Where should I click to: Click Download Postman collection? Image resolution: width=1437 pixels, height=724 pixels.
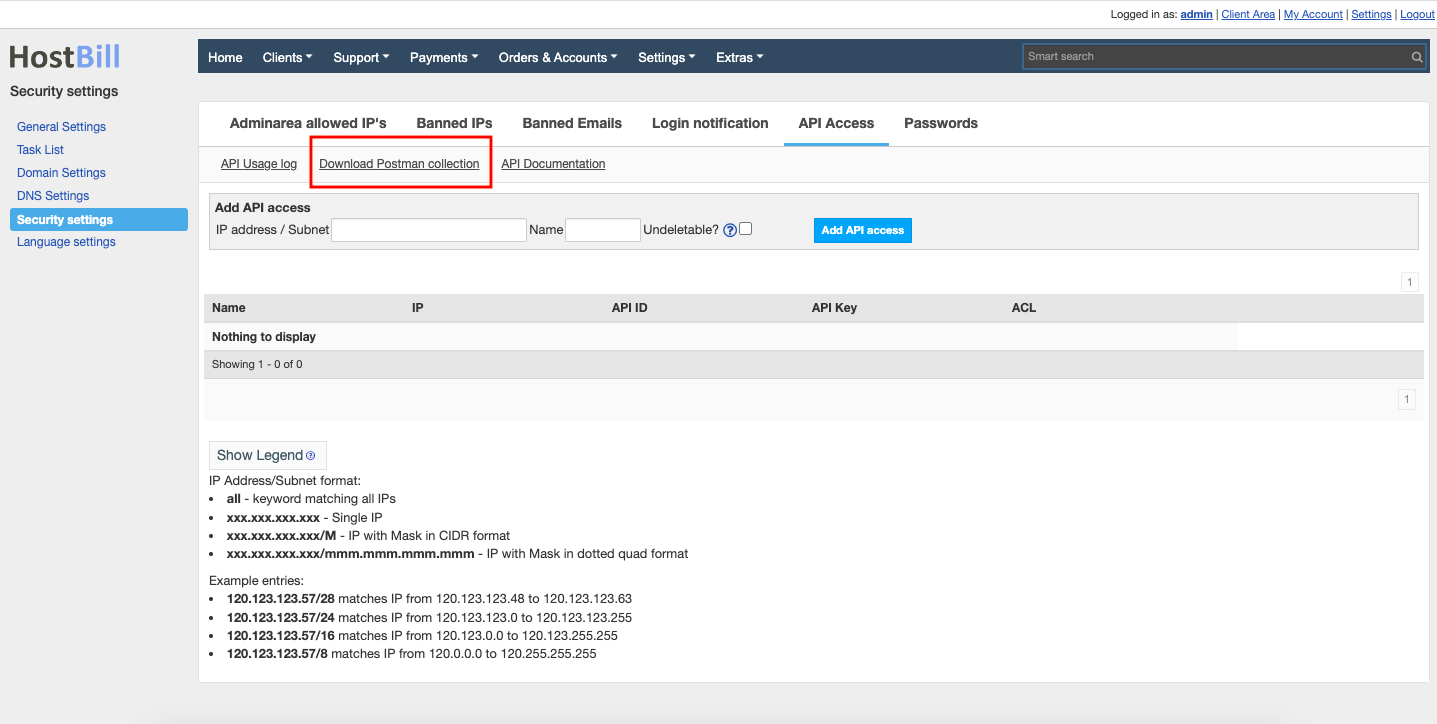point(400,163)
